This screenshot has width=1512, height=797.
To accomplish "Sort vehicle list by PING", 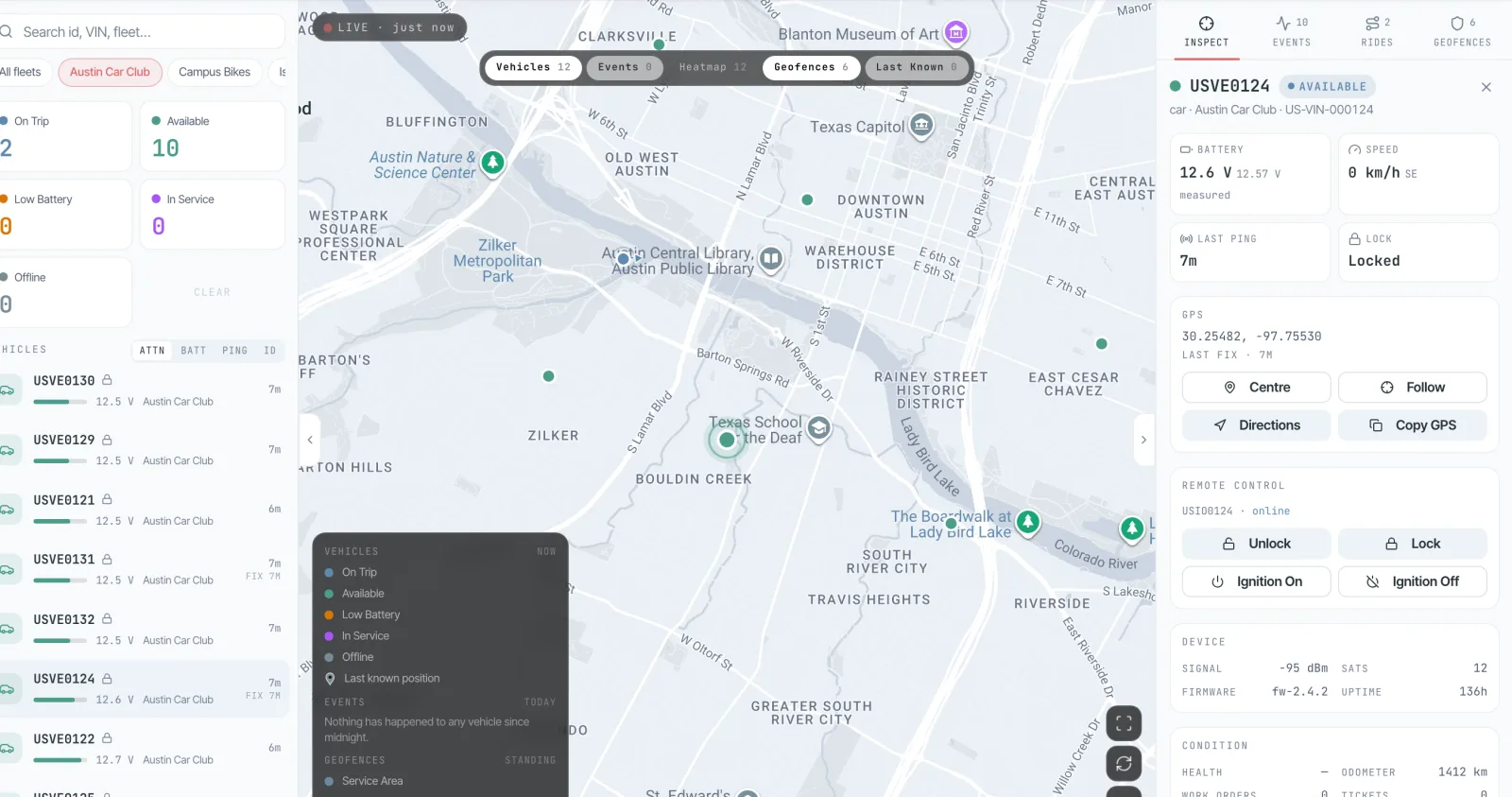I will coord(234,351).
